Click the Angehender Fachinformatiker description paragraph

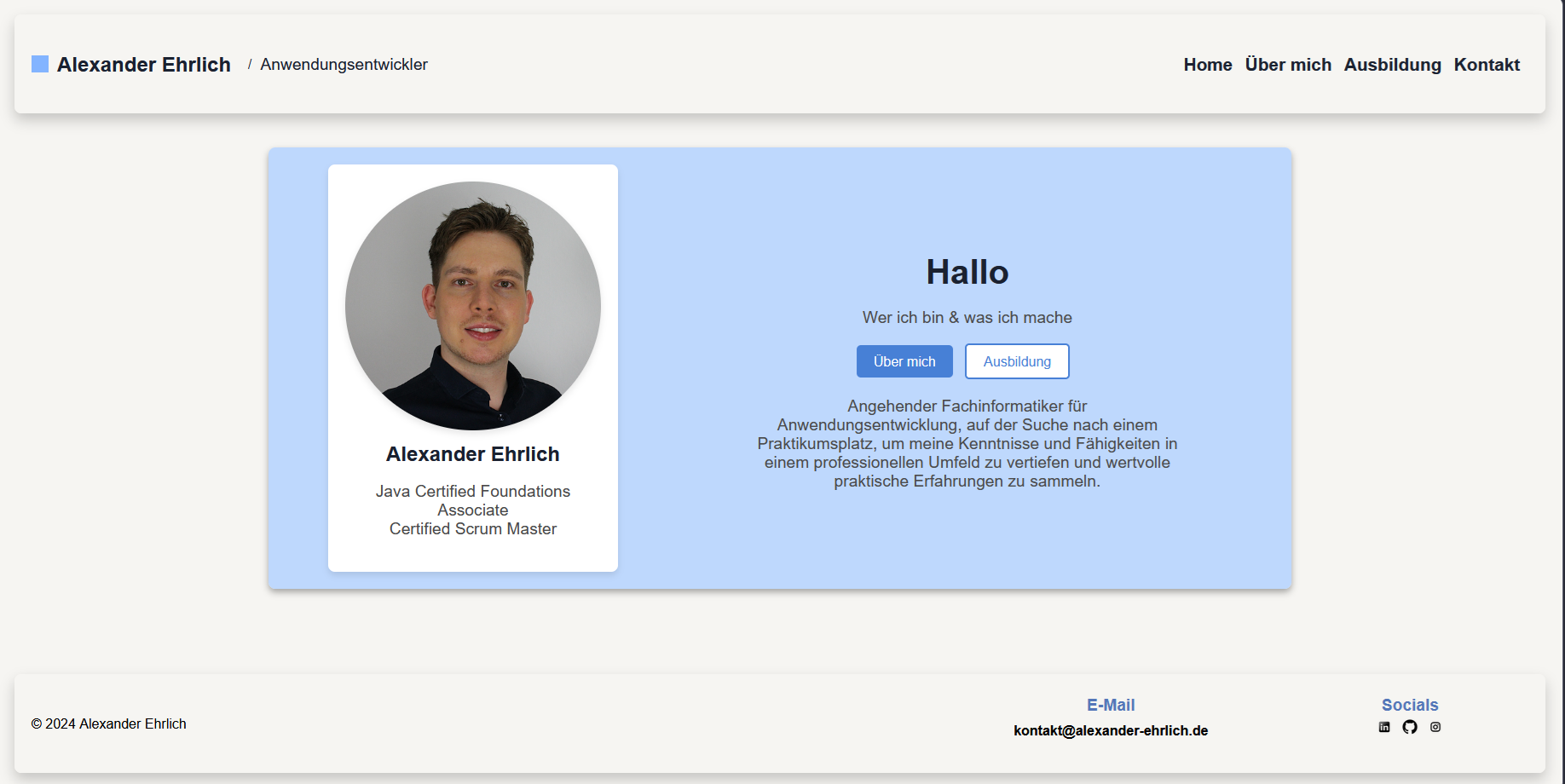[x=967, y=443]
